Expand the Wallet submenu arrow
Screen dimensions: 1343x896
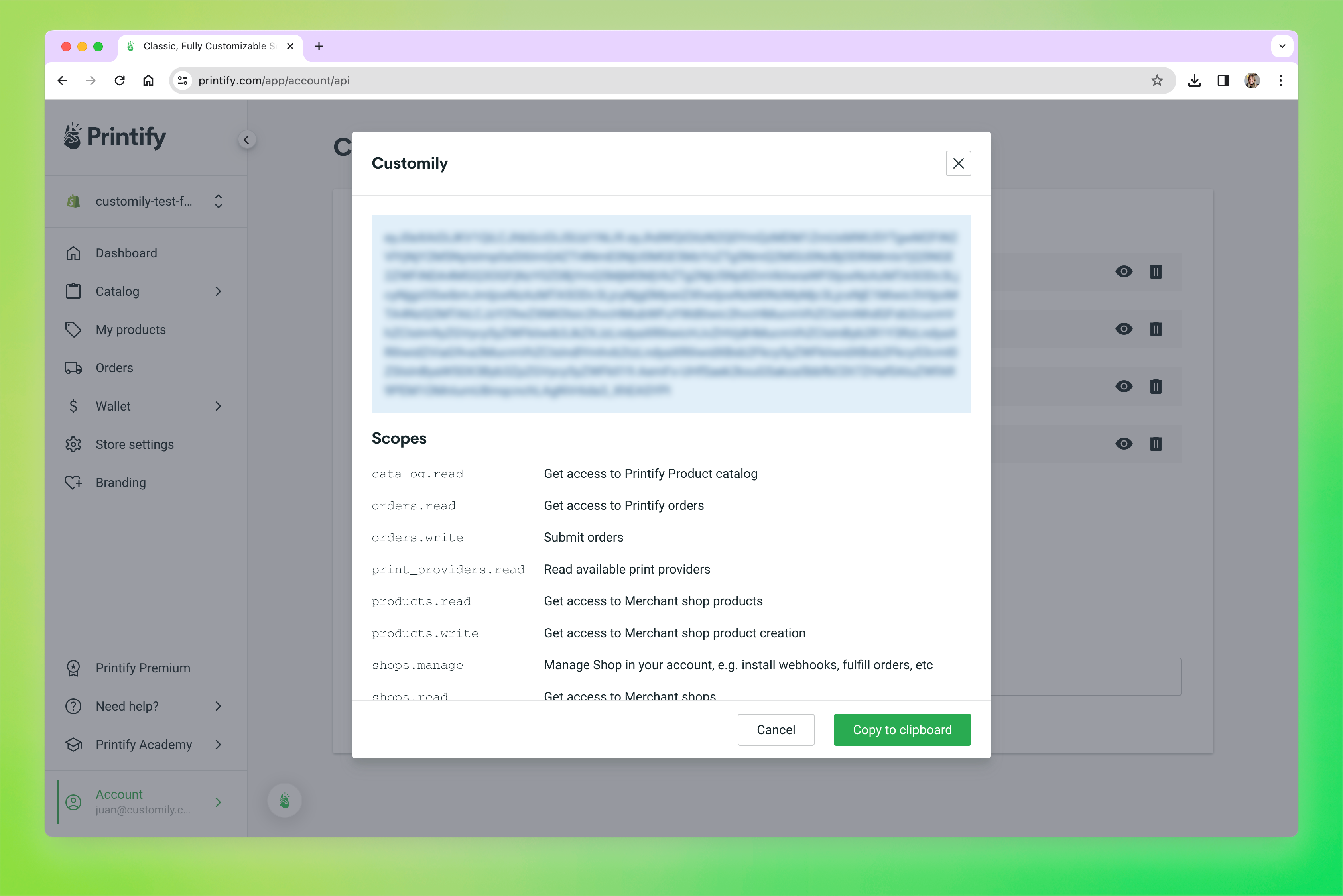(x=218, y=406)
